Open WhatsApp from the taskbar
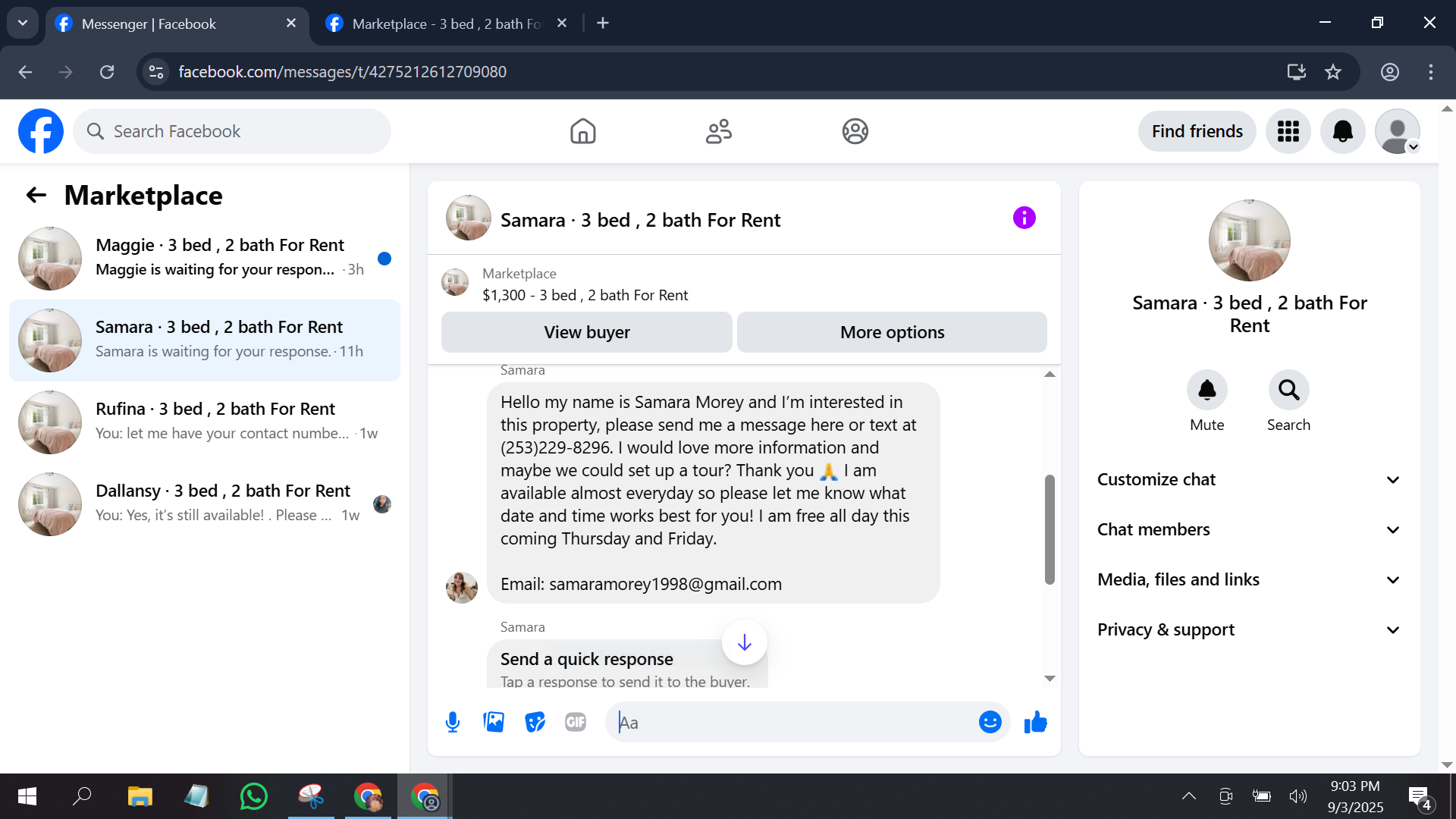 click(x=253, y=796)
